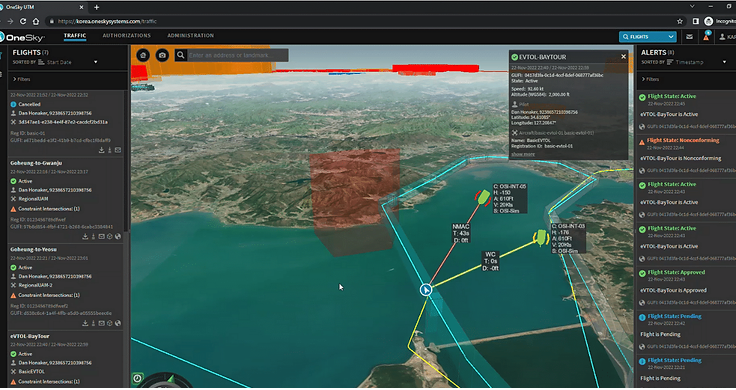Screen dimensions: 736x390
Task: Switch to the Authorizations tab
Action: pyautogui.click(x=127, y=36)
